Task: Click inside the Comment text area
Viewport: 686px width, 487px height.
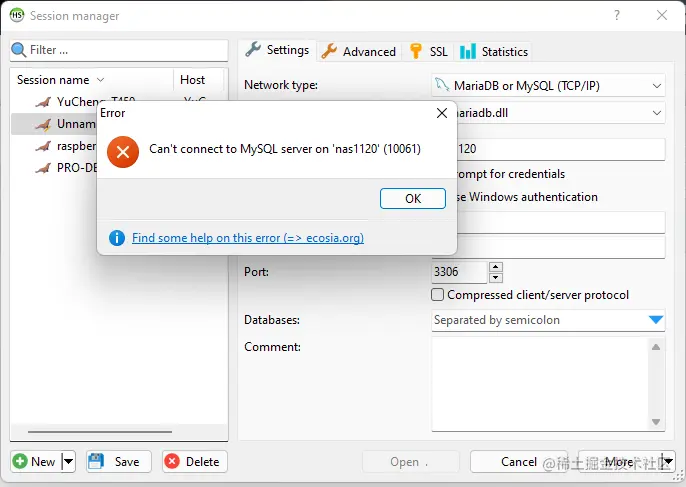Action: point(540,384)
